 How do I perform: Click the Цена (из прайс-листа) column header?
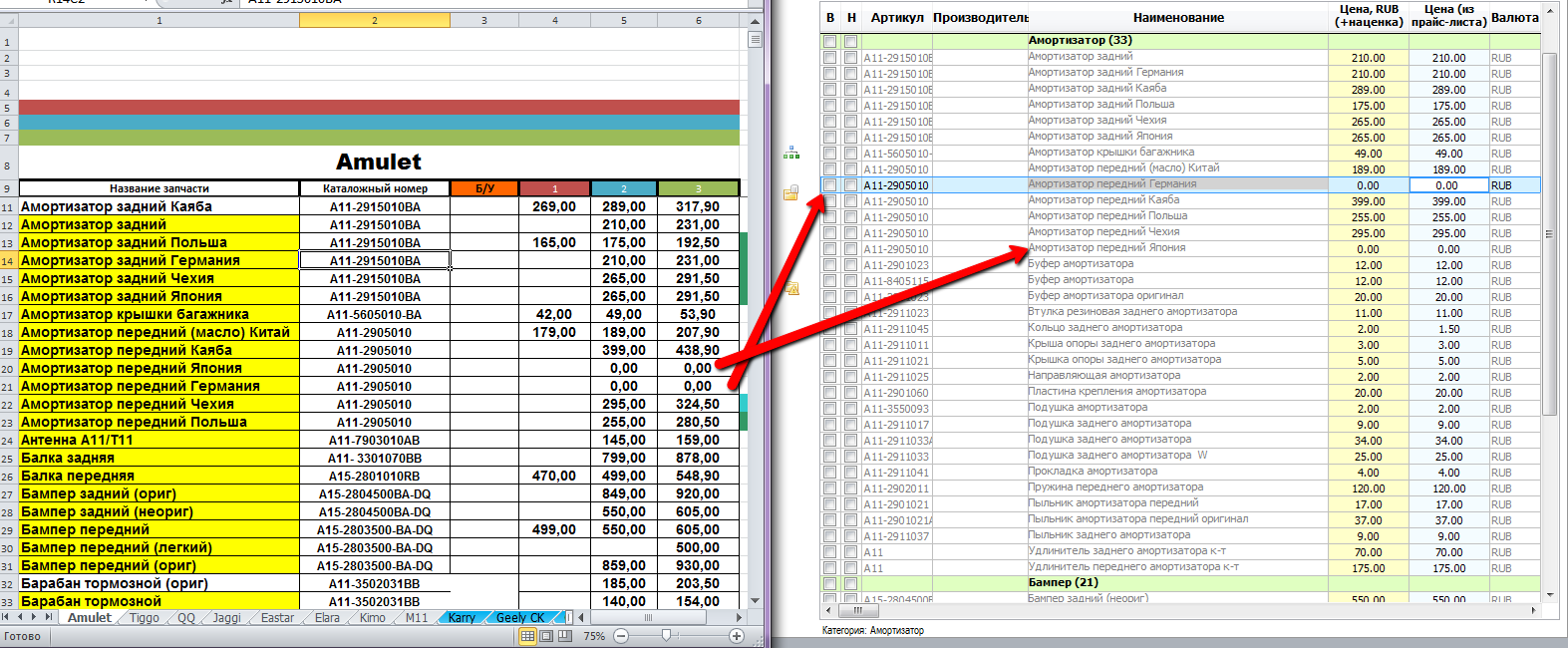pos(1448,16)
